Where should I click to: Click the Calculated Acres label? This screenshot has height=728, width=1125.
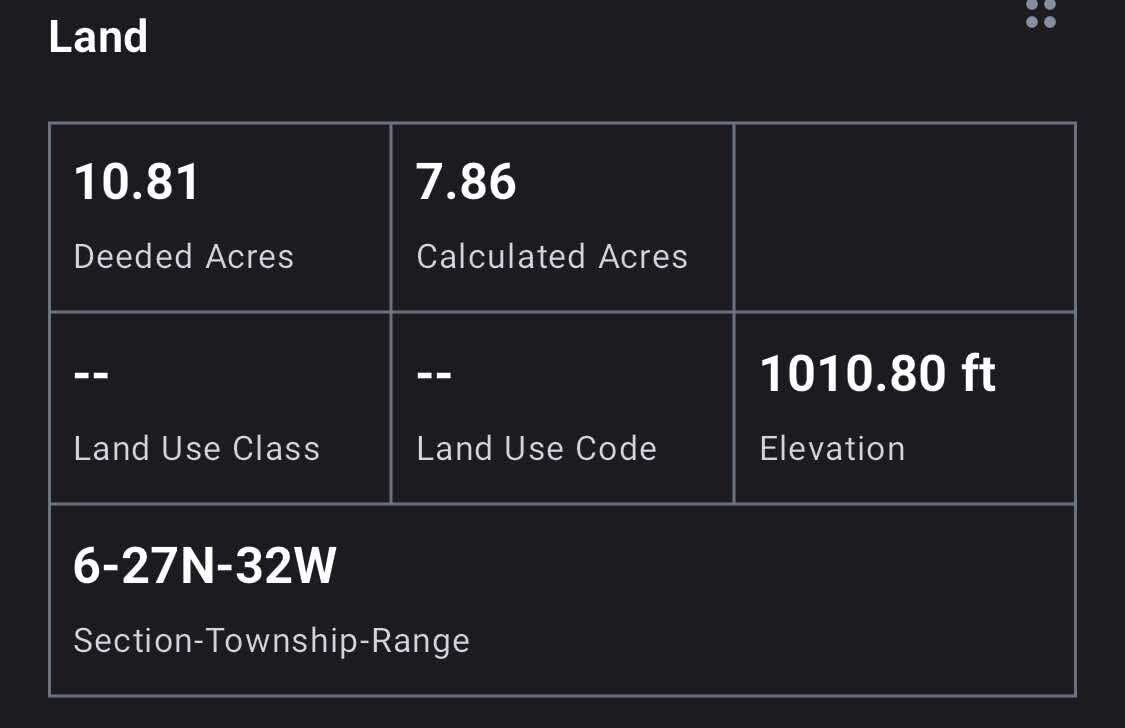pos(552,257)
